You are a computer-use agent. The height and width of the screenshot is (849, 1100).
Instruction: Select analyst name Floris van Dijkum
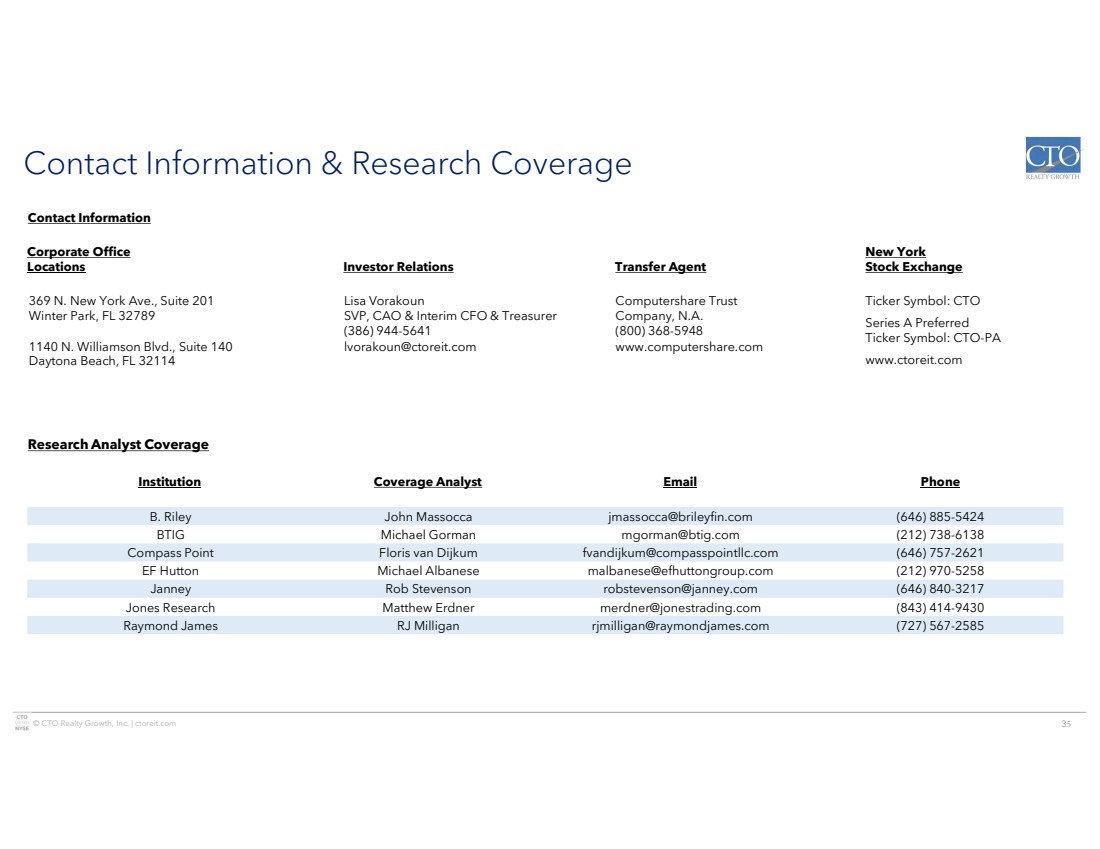428,553
